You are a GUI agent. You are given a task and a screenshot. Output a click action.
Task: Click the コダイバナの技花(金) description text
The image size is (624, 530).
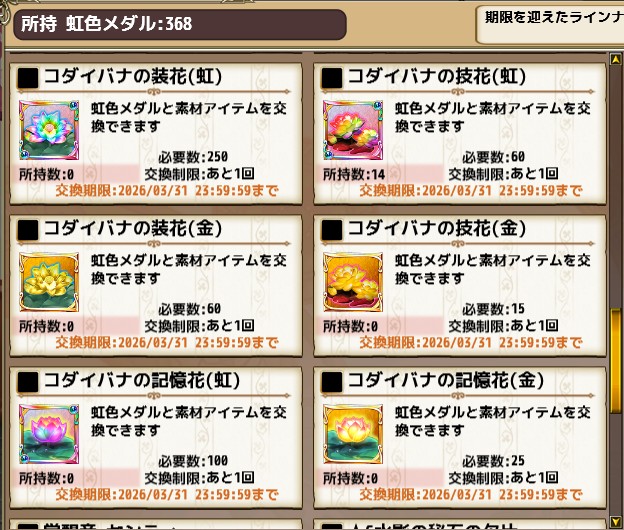[492, 269]
